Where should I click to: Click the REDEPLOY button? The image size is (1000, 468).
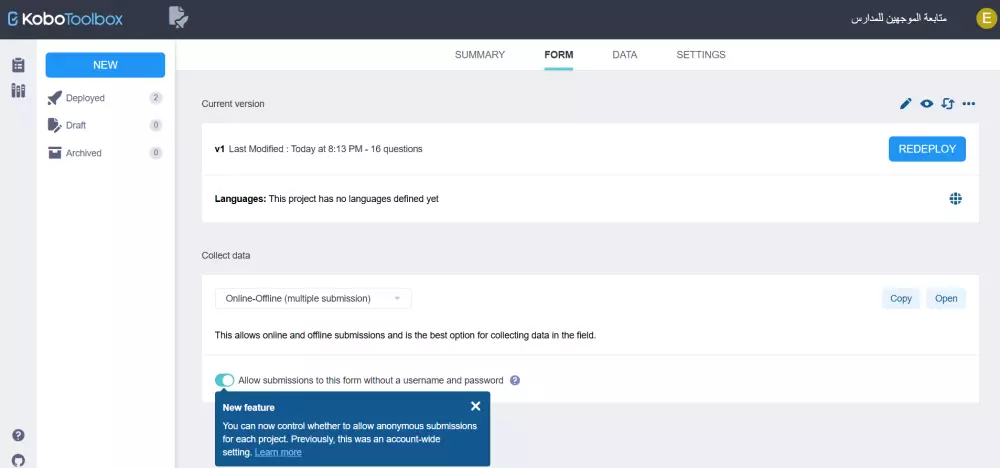[x=927, y=149]
